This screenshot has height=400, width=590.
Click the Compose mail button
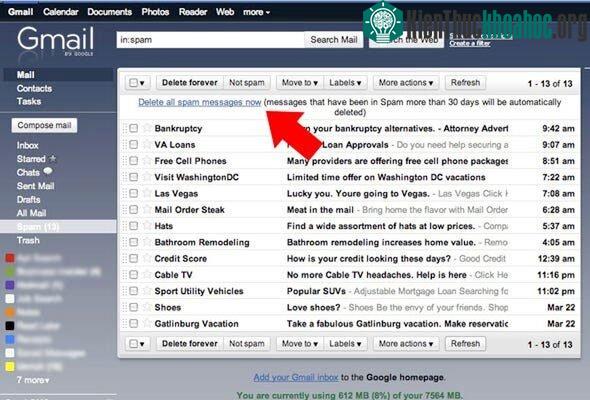44,125
